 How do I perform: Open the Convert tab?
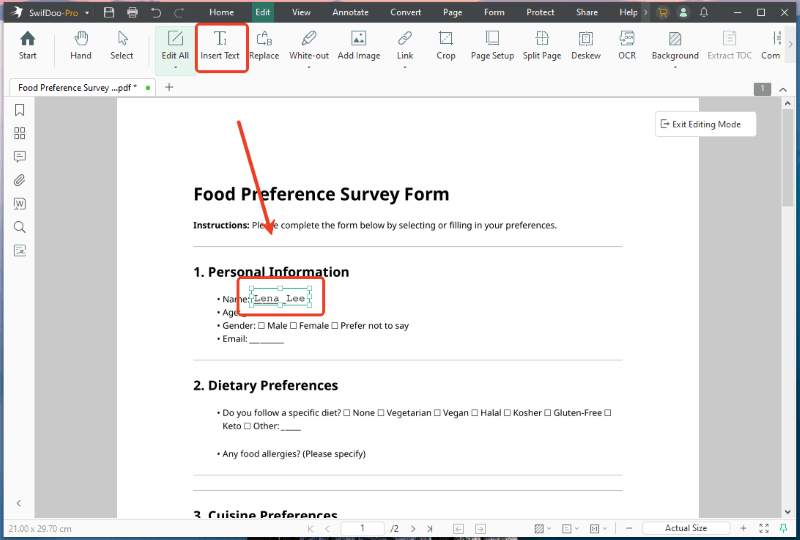click(x=406, y=12)
